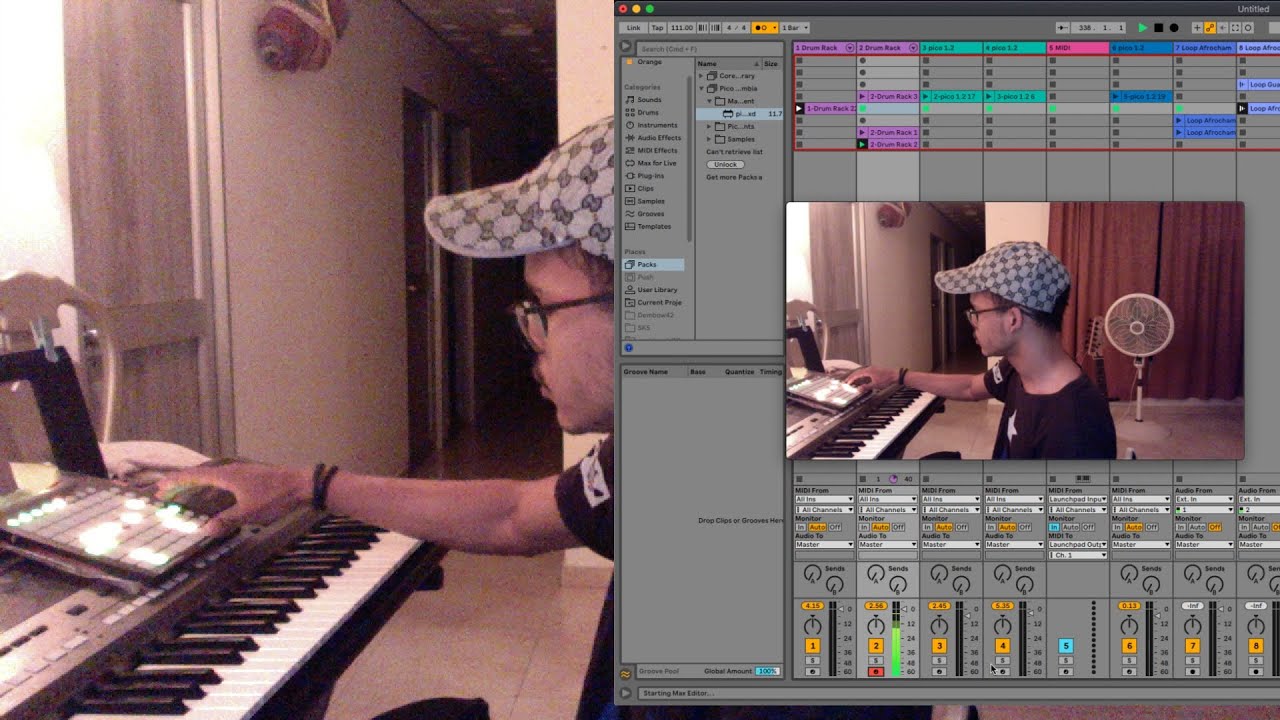Screen dimensions: 1280x720
Task: Adjust track 2 Send A knob
Action: point(876,573)
